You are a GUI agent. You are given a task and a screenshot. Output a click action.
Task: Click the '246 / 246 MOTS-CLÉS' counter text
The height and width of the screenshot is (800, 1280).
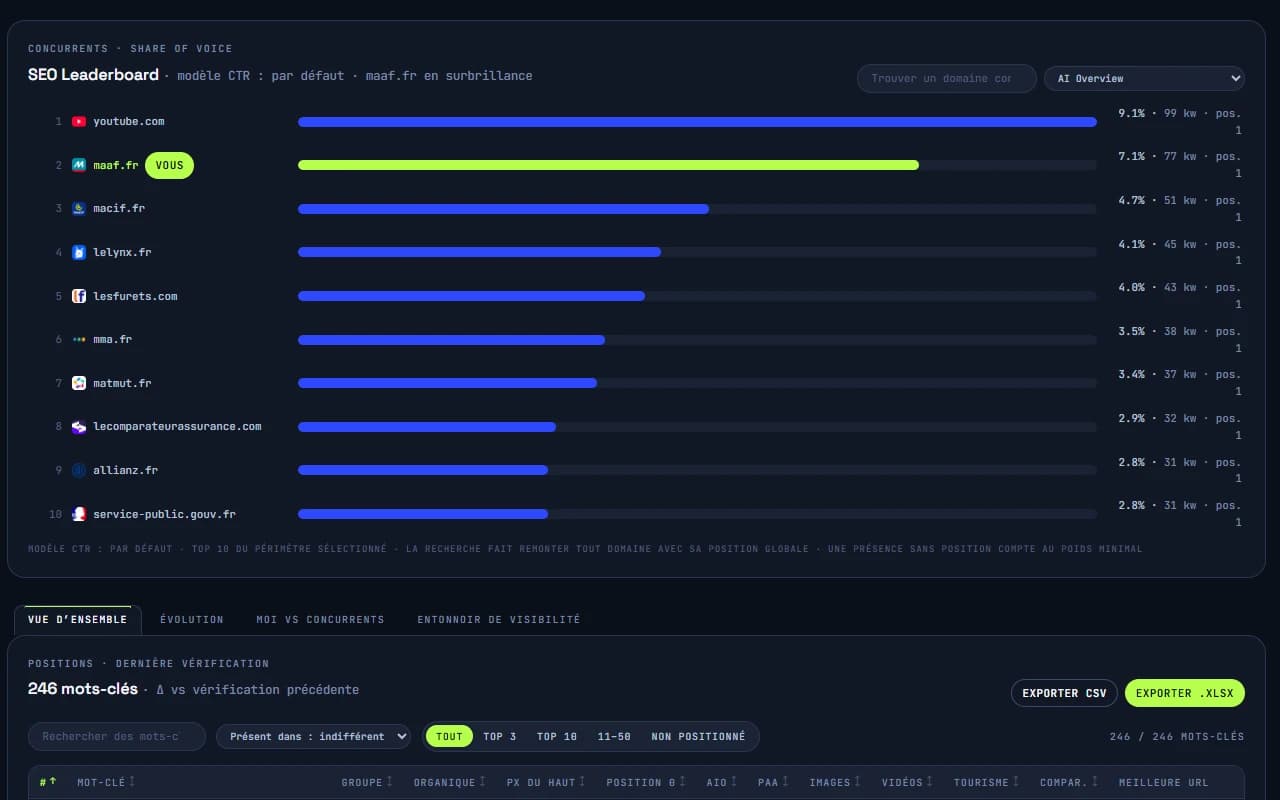1177,736
